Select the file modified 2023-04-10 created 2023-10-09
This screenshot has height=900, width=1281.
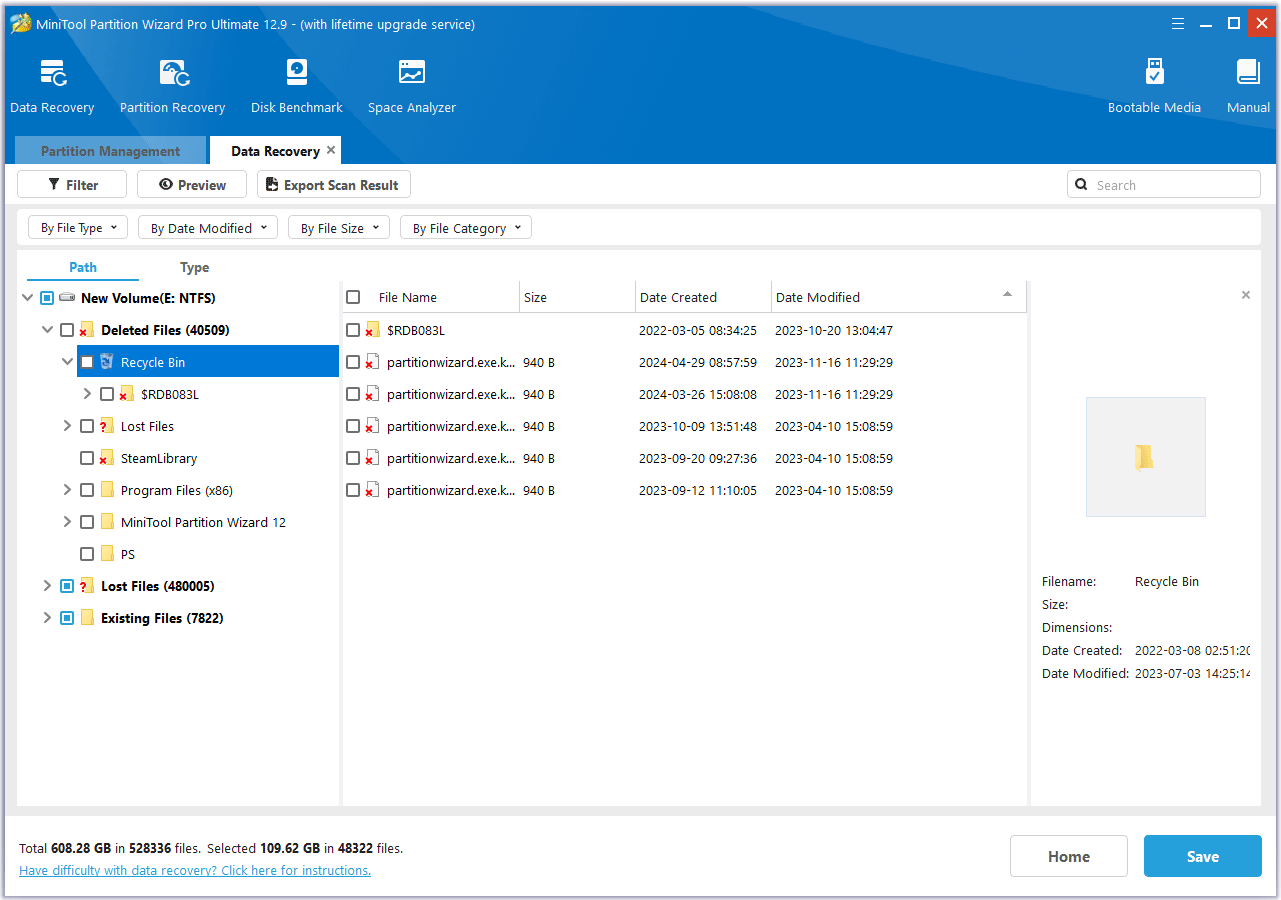point(685,426)
